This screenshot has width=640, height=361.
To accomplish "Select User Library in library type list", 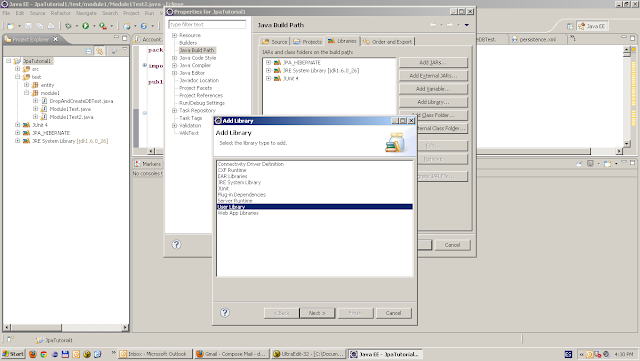I will click(315, 207).
